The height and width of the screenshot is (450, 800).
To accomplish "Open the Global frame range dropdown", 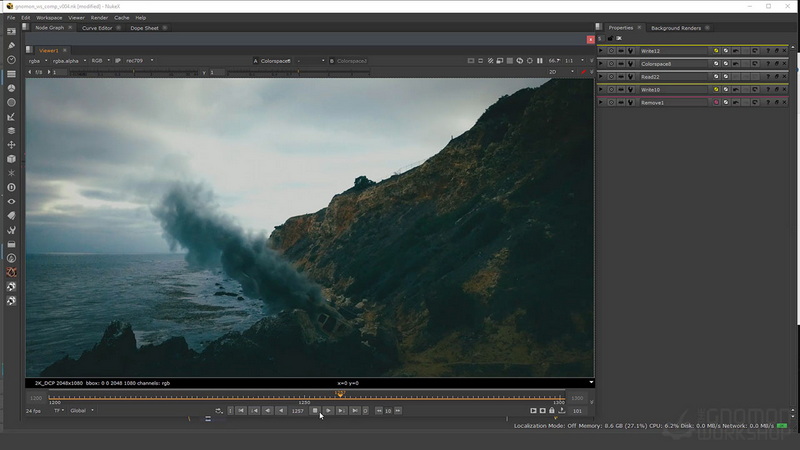I will pos(82,411).
